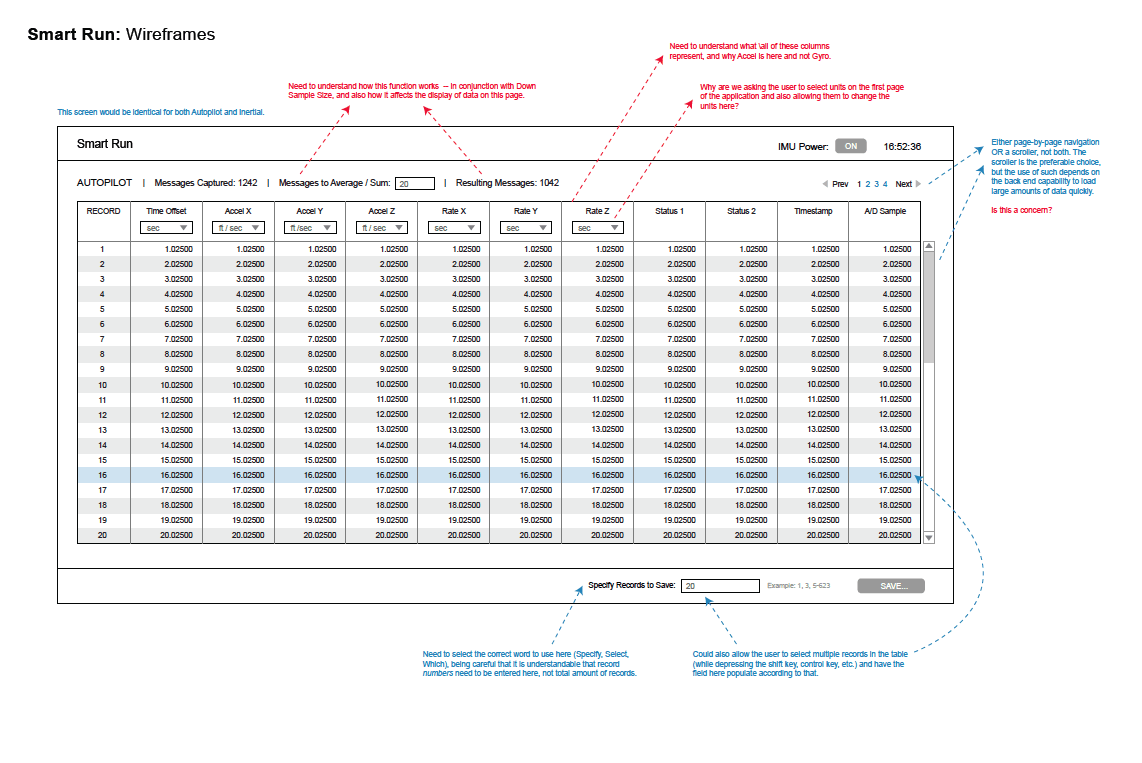Open the Rate Z units dropdown
This screenshot has width=1142, height=763.
(x=597, y=228)
